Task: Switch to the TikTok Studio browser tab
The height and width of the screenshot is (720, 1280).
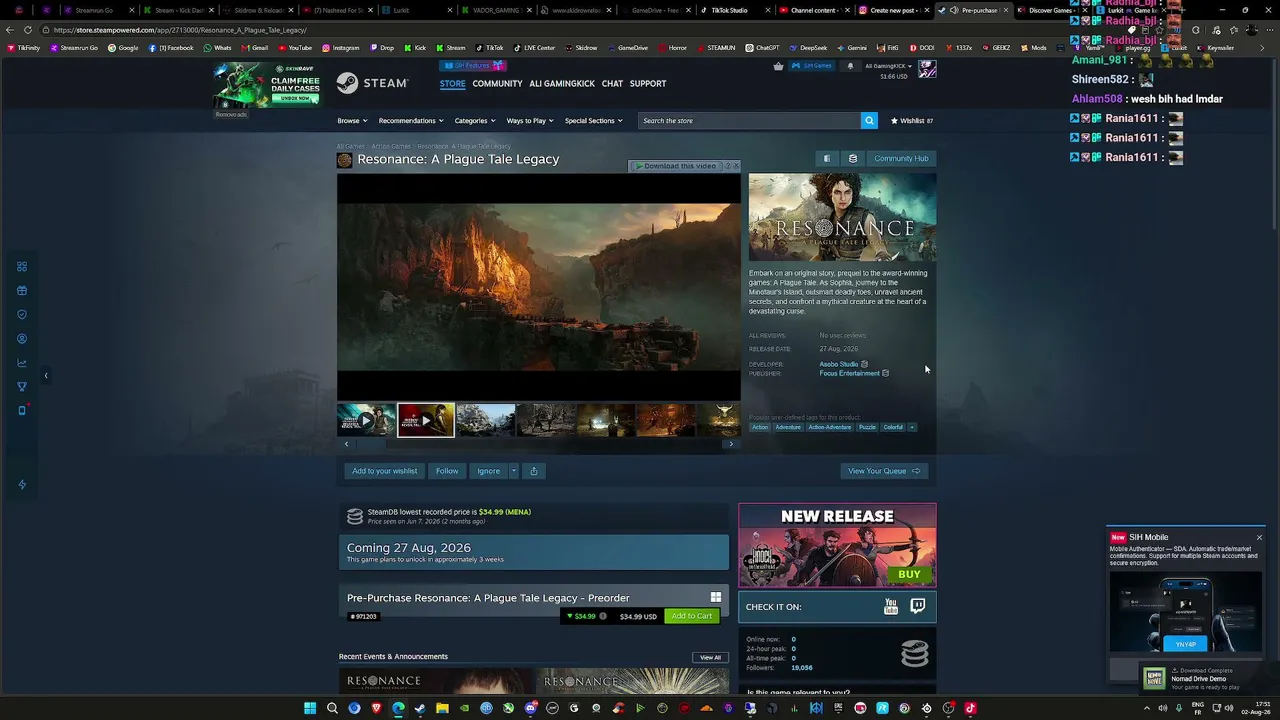Action: tap(729, 10)
